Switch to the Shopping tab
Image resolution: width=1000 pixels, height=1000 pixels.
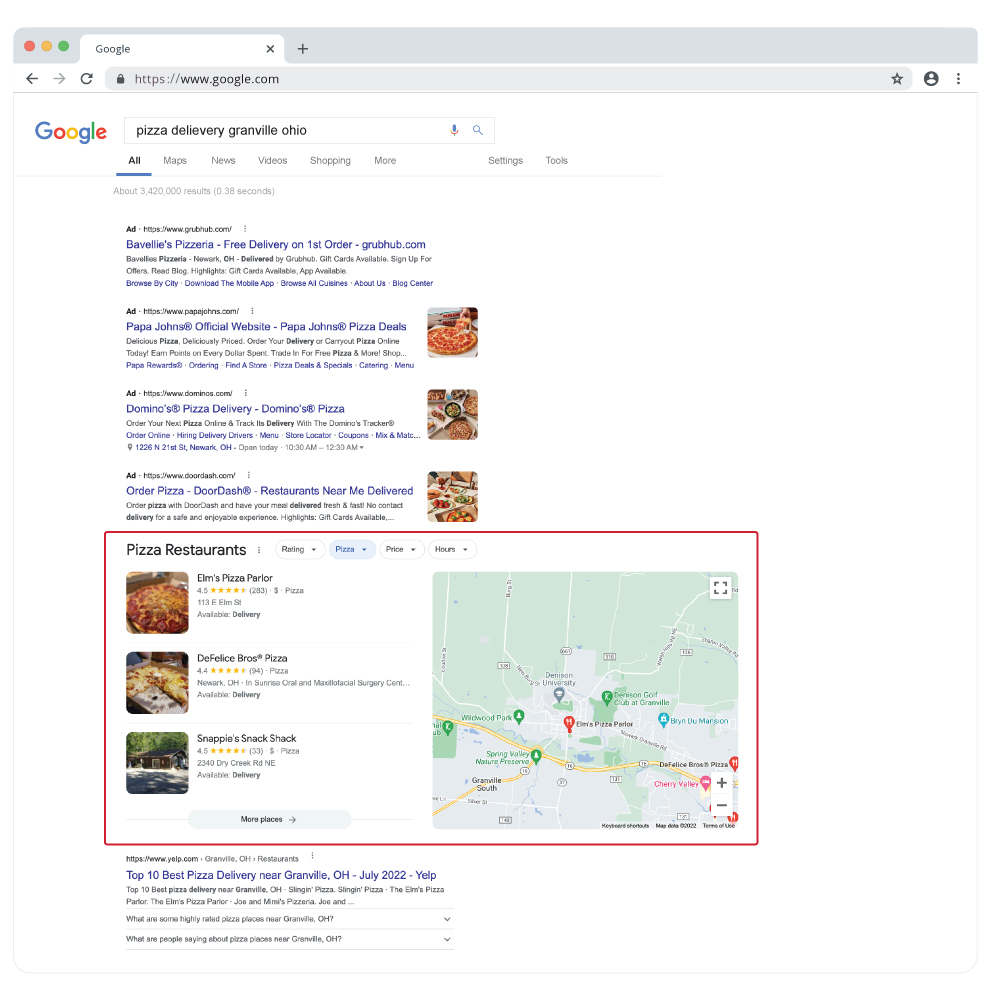tap(330, 161)
